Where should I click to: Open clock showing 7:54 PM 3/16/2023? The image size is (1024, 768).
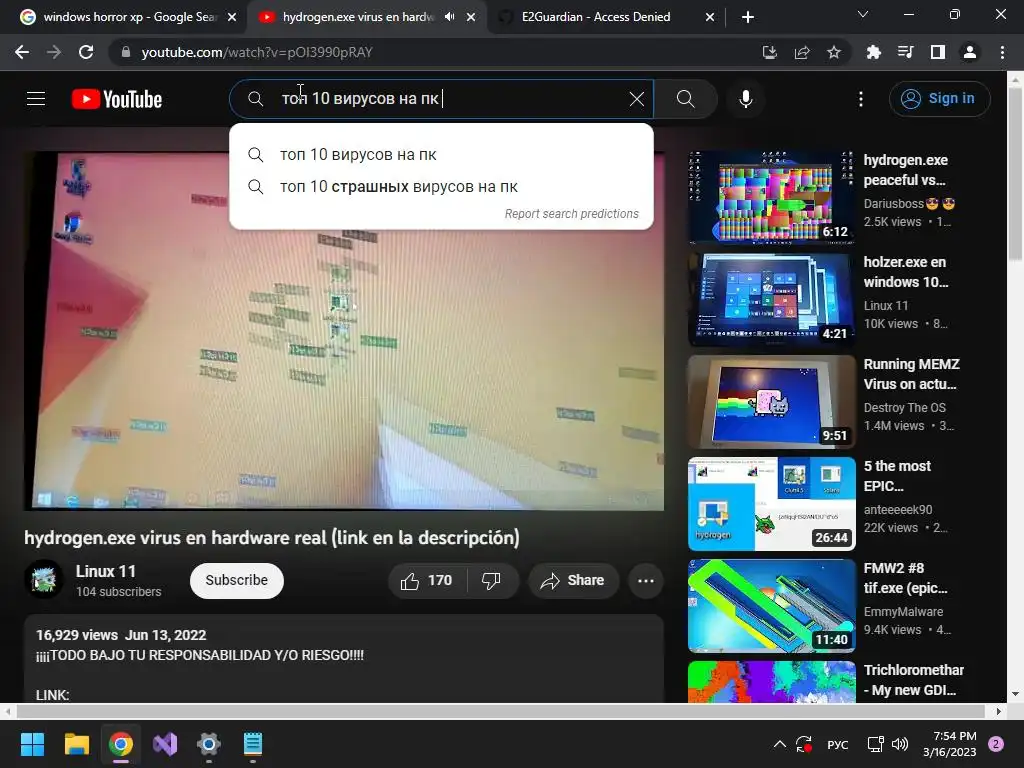(950, 744)
